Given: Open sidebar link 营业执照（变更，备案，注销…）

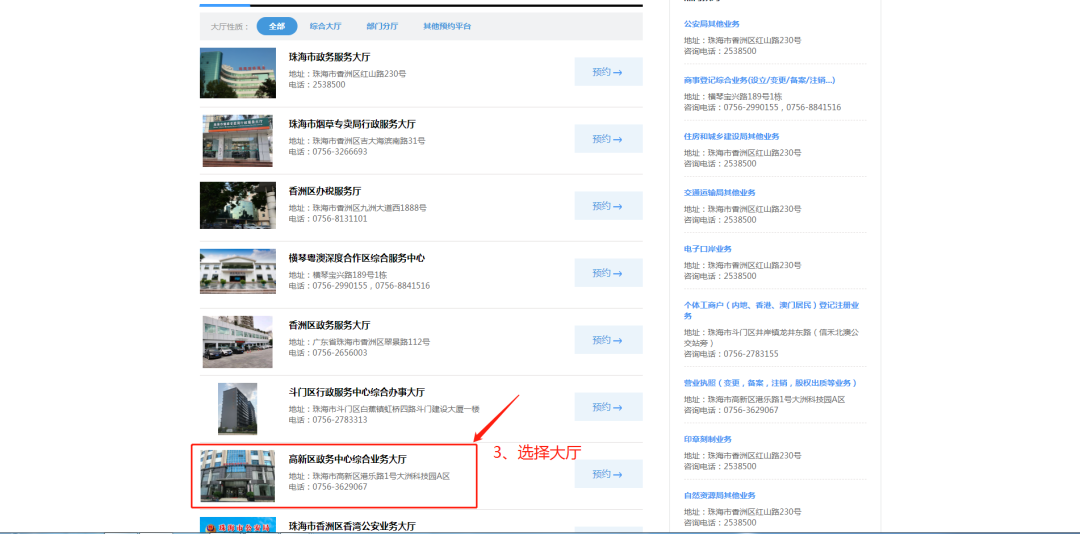Looking at the screenshot, I should pyautogui.click(x=770, y=382).
